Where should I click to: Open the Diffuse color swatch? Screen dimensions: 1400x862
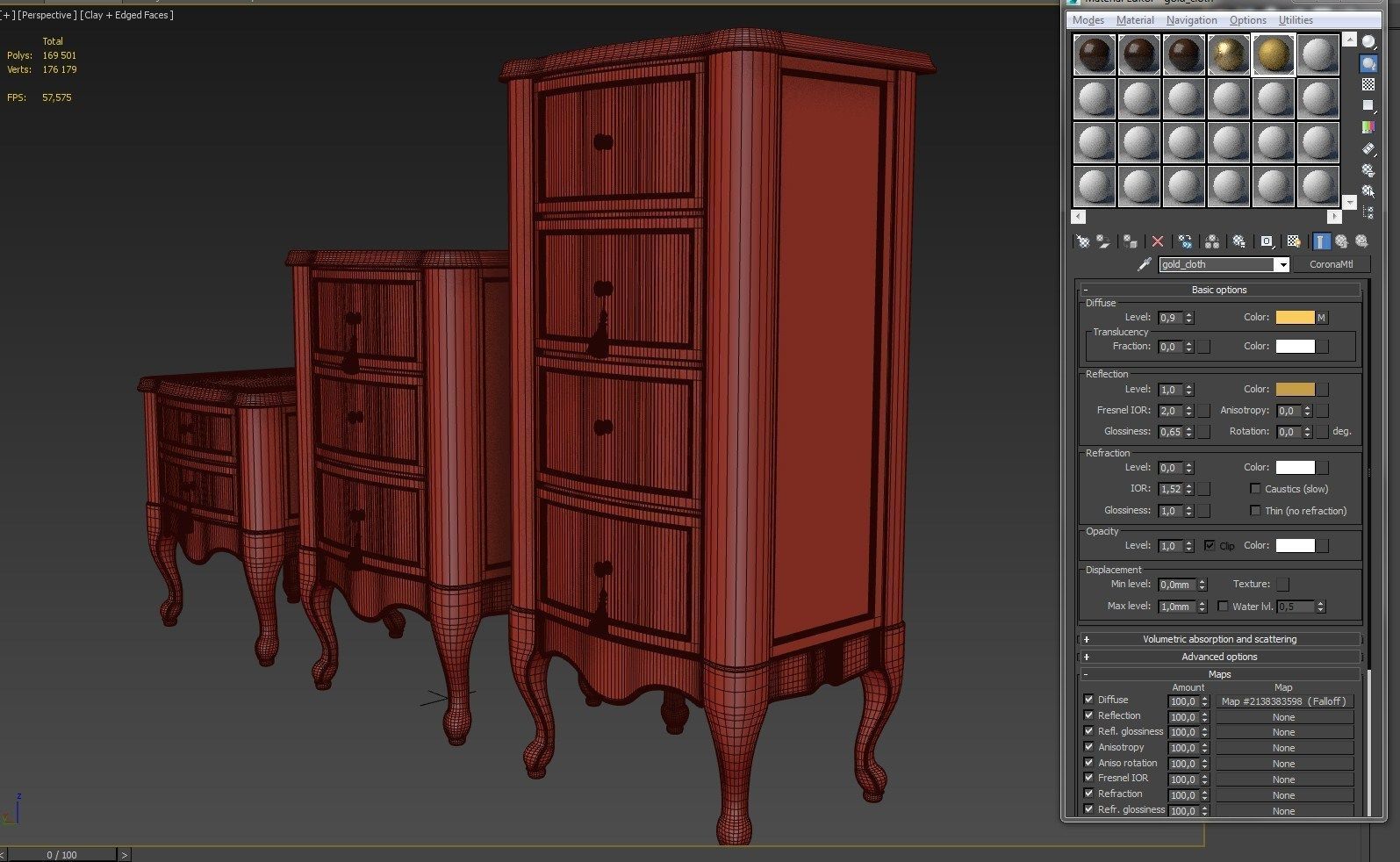pos(1295,318)
